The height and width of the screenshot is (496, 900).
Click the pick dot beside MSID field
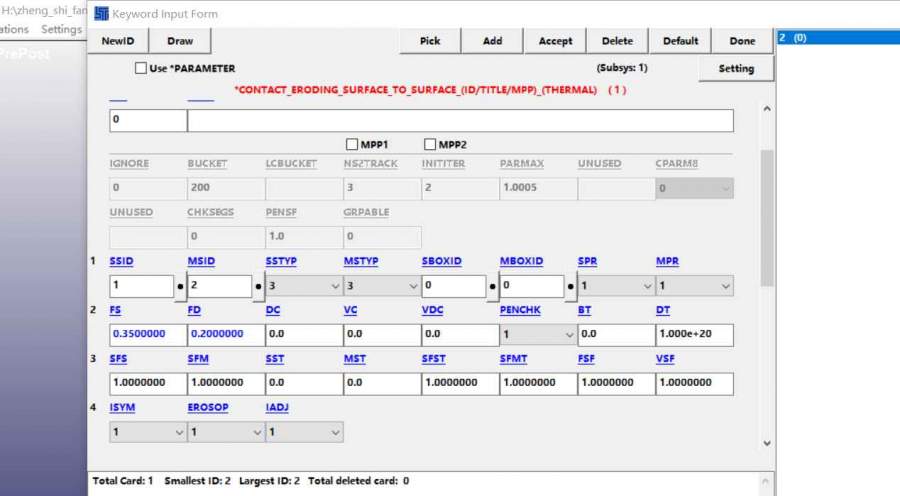(258, 286)
